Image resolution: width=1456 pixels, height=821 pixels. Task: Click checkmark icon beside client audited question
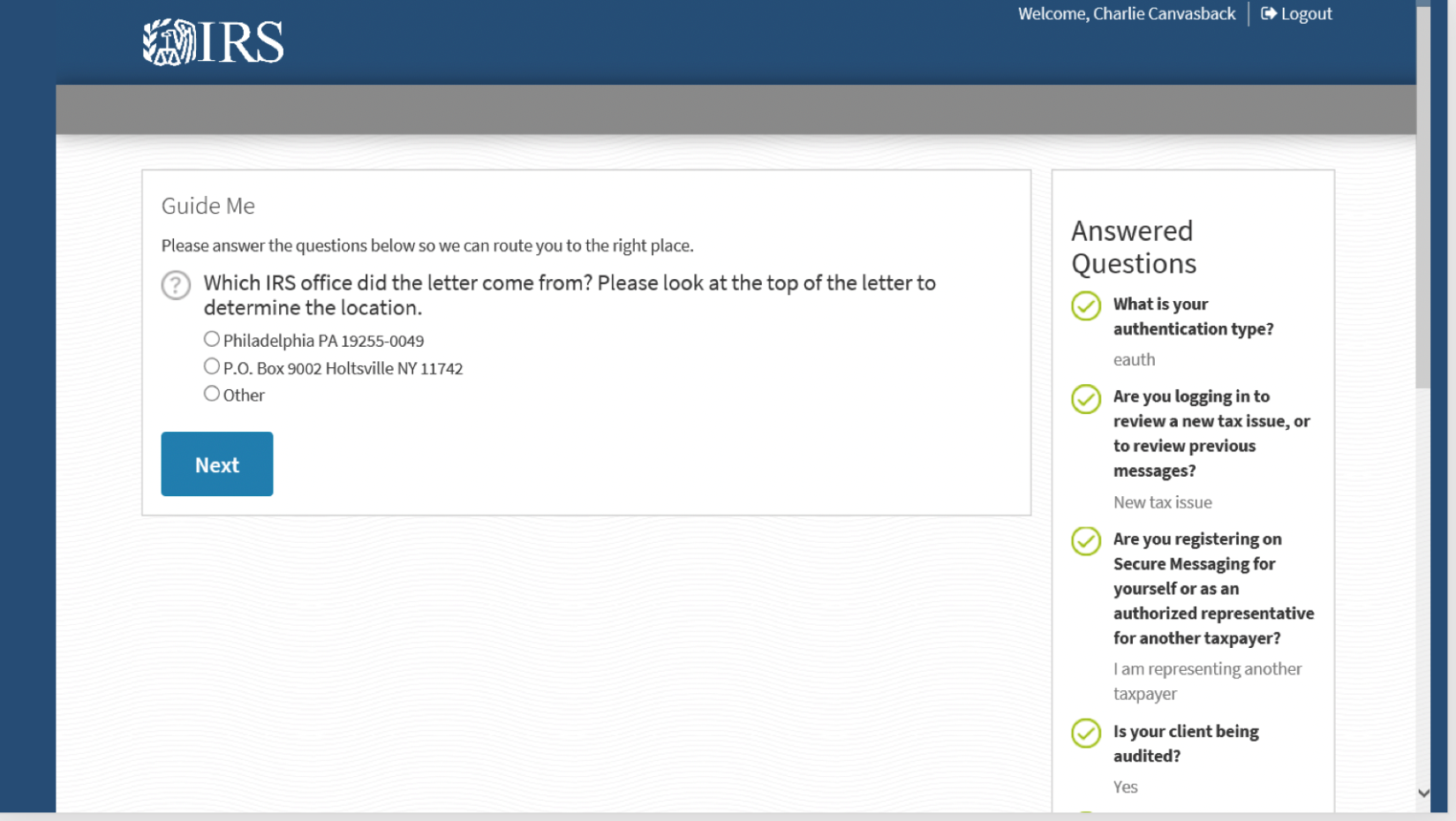coord(1085,734)
